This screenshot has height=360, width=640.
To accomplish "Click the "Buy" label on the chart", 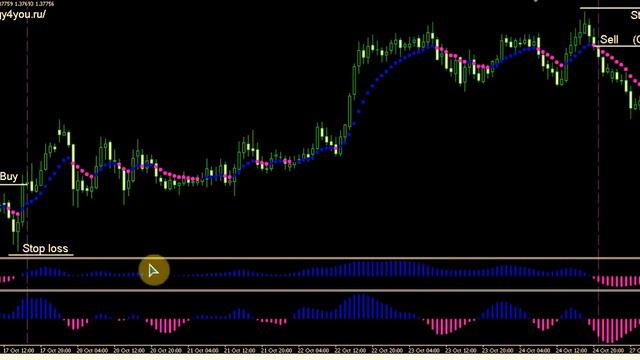I will pos(9,176).
